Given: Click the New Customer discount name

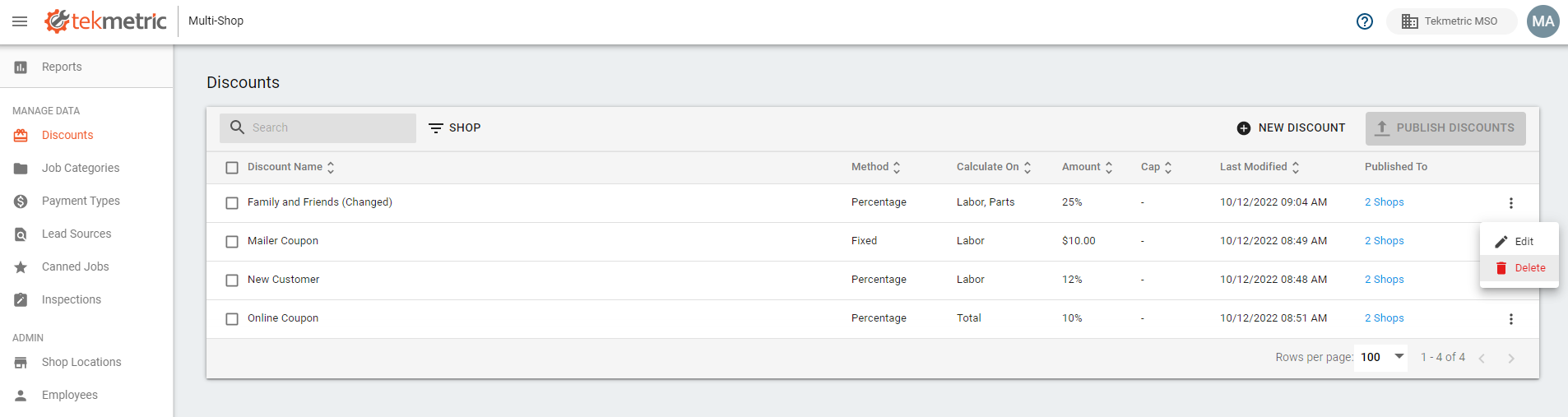Looking at the screenshot, I should [x=284, y=280].
